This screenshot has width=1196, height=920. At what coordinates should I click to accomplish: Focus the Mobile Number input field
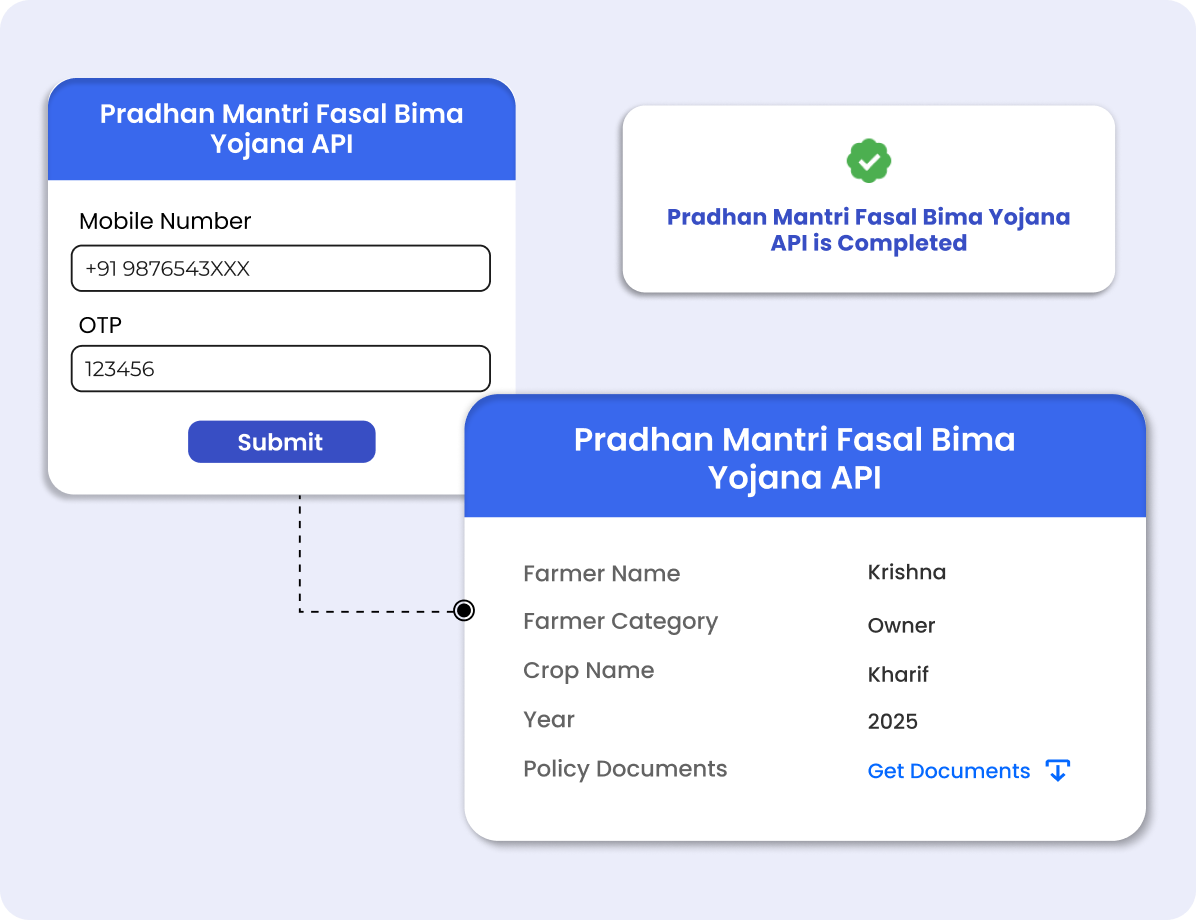pyautogui.click(x=280, y=269)
